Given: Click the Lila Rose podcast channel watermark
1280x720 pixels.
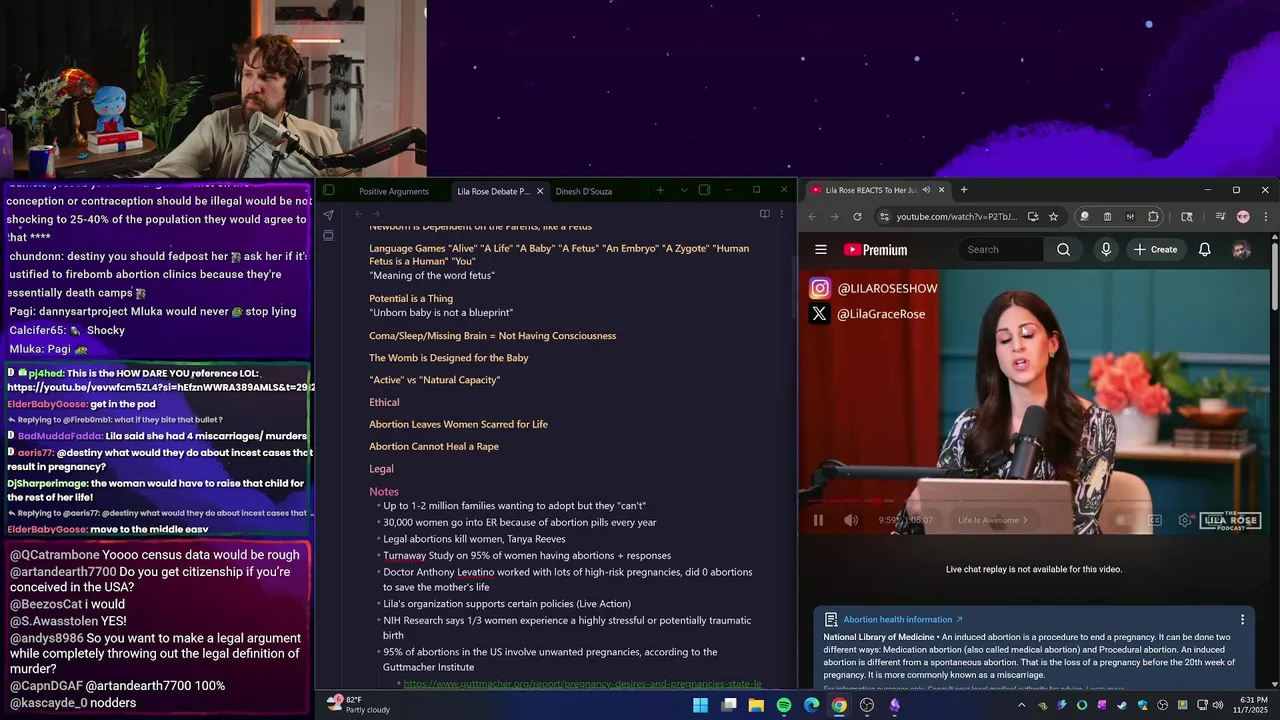Looking at the screenshot, I should (1230, 521).
